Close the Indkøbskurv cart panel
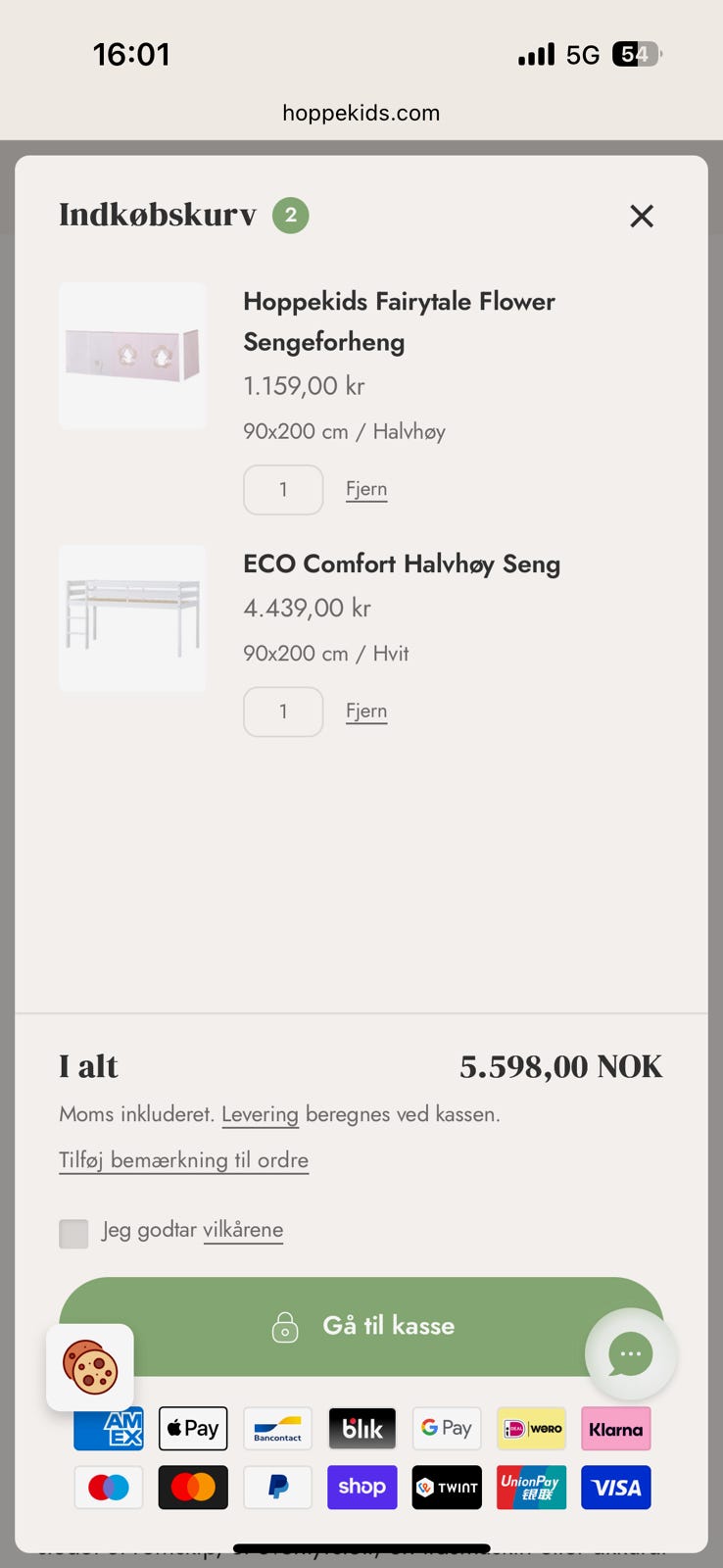The image size is (723, 1568). coord(642,216)
